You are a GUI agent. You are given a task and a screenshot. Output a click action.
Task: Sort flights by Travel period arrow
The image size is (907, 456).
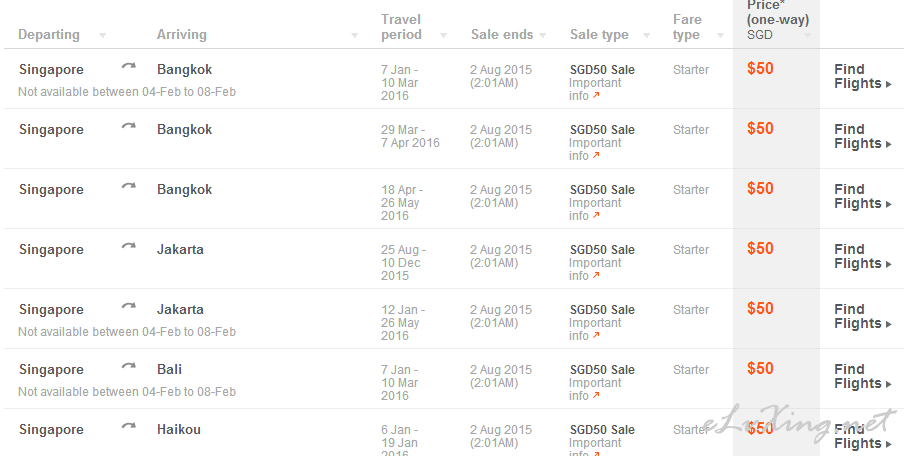point(444,36)
